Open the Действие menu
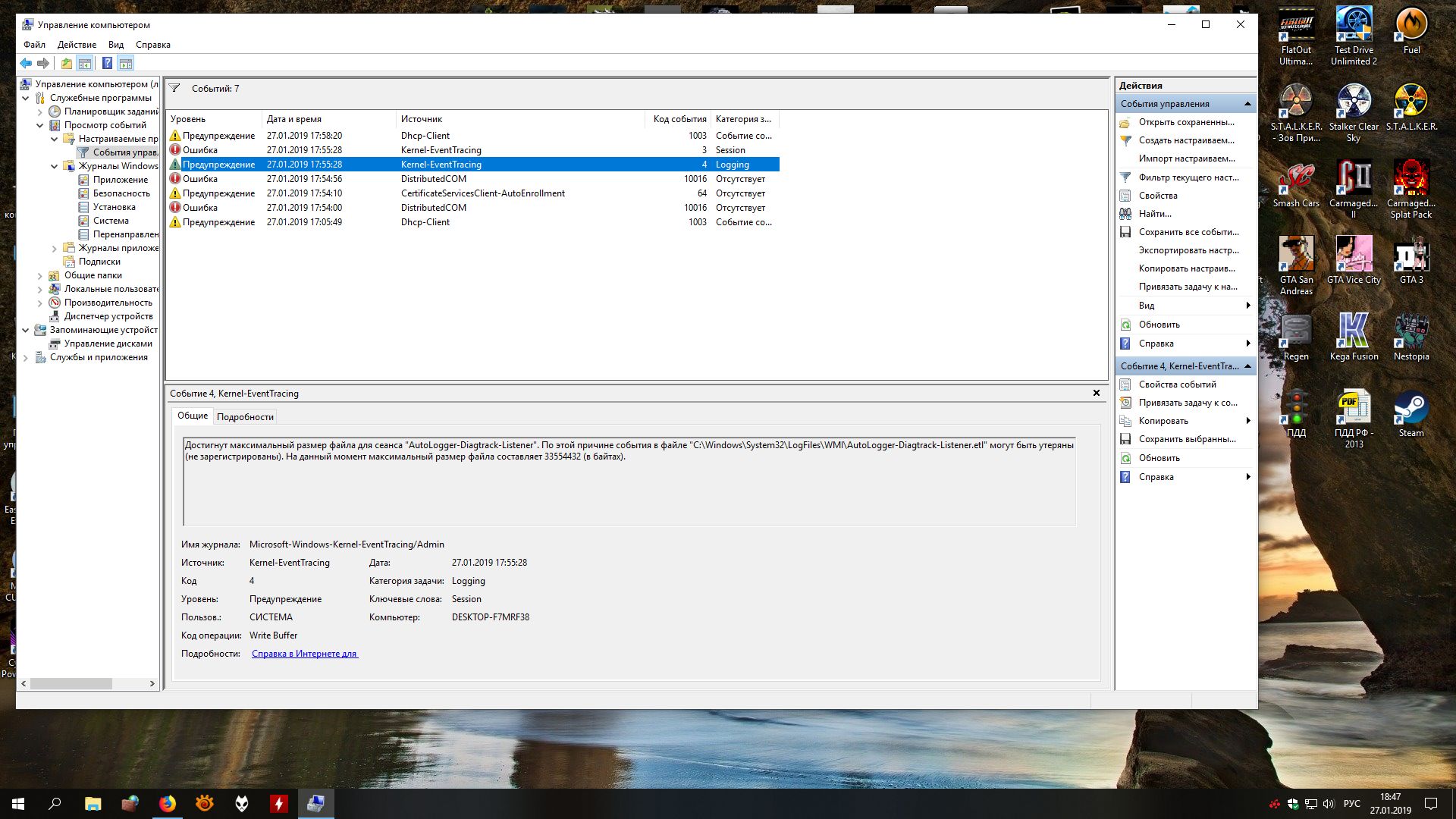Viewport: 1456px width, 819px height. tap(77, 45)
